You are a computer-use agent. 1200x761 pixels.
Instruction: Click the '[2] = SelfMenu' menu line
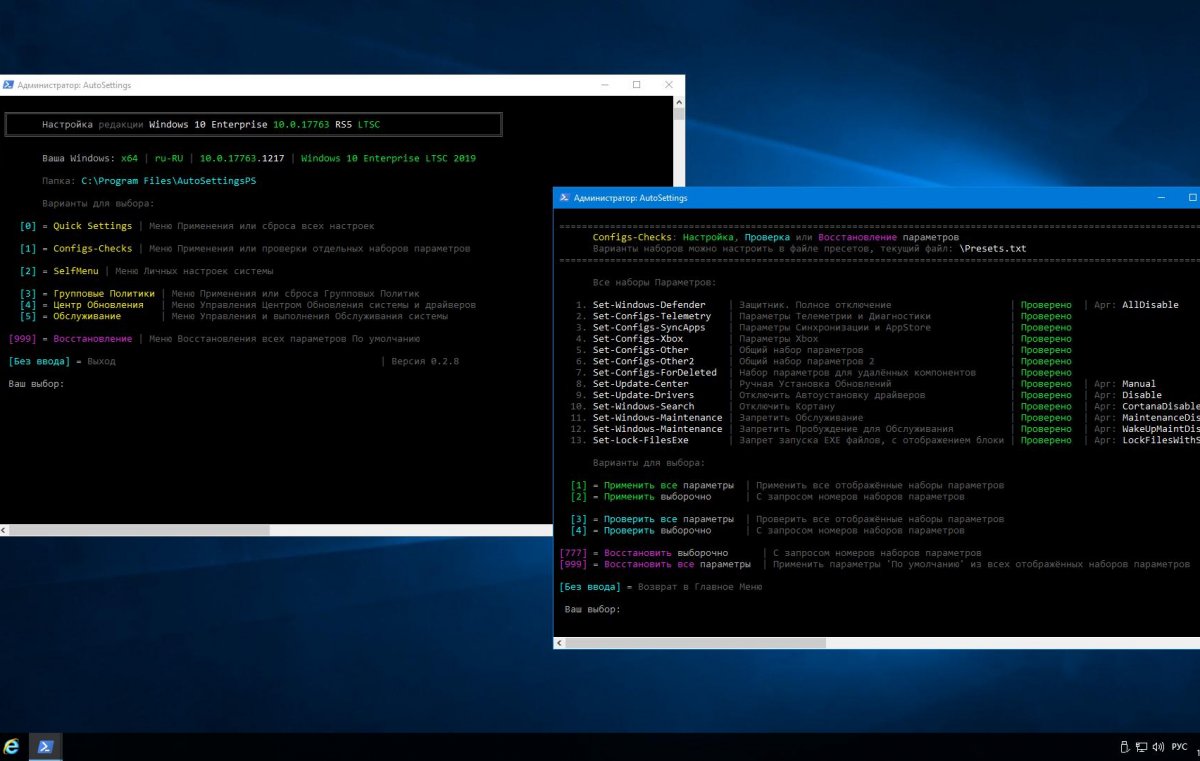tap(147, 271)
